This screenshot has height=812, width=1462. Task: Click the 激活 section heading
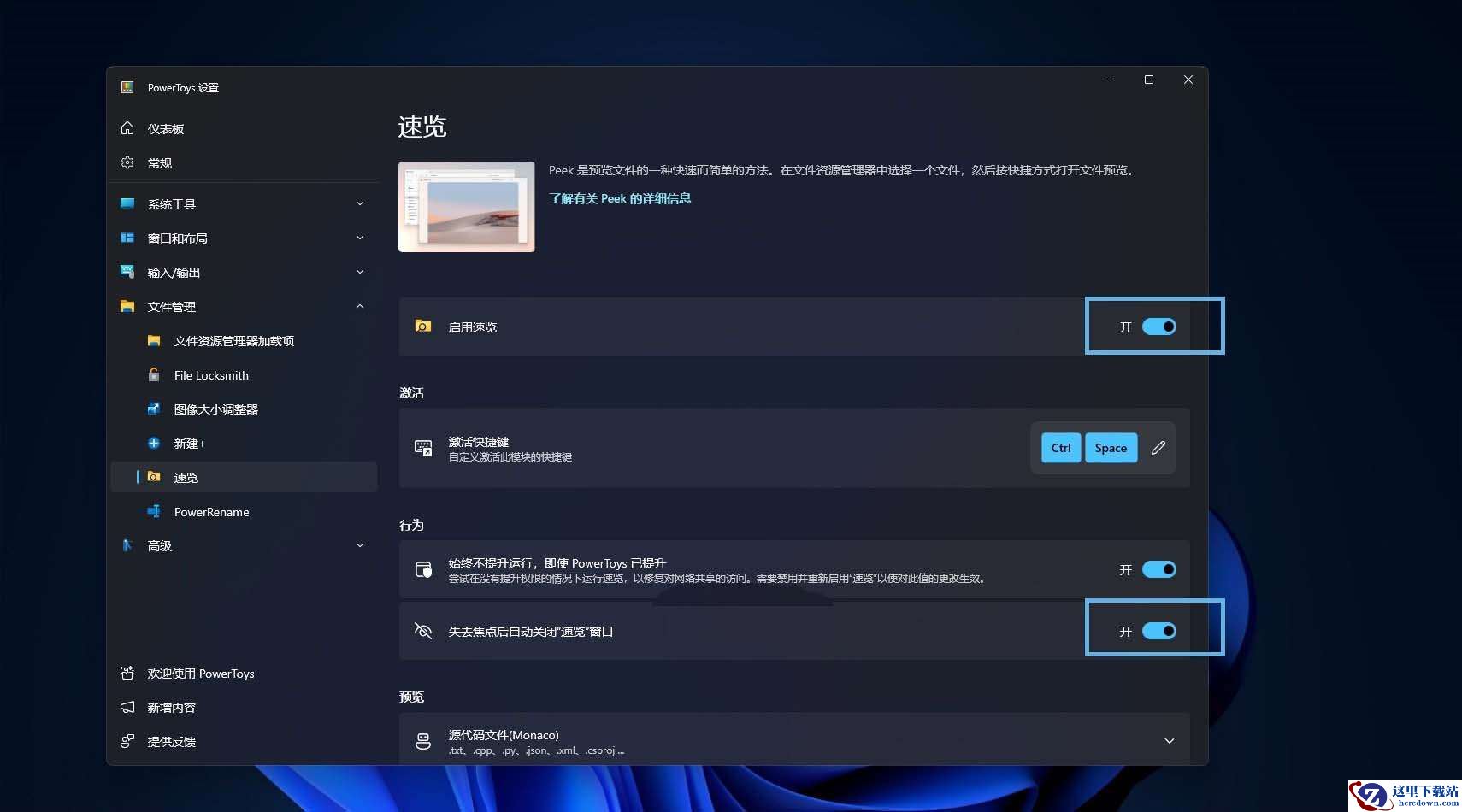pos(411,392)
